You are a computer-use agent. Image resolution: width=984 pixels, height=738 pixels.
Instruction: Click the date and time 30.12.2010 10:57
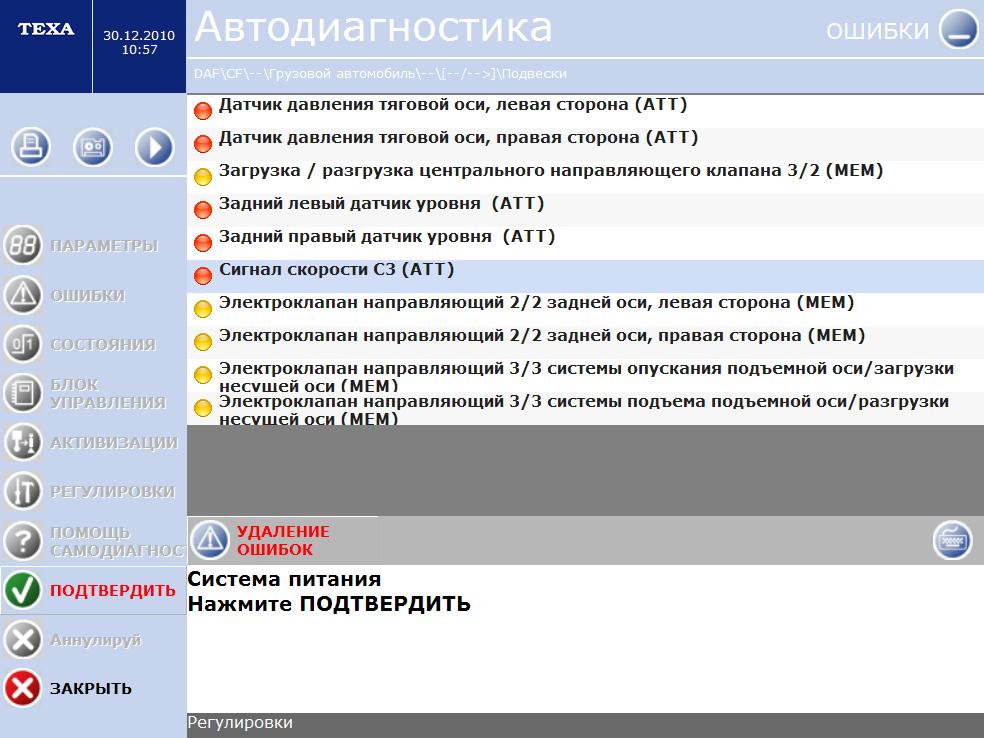click(x=139, y=42)
